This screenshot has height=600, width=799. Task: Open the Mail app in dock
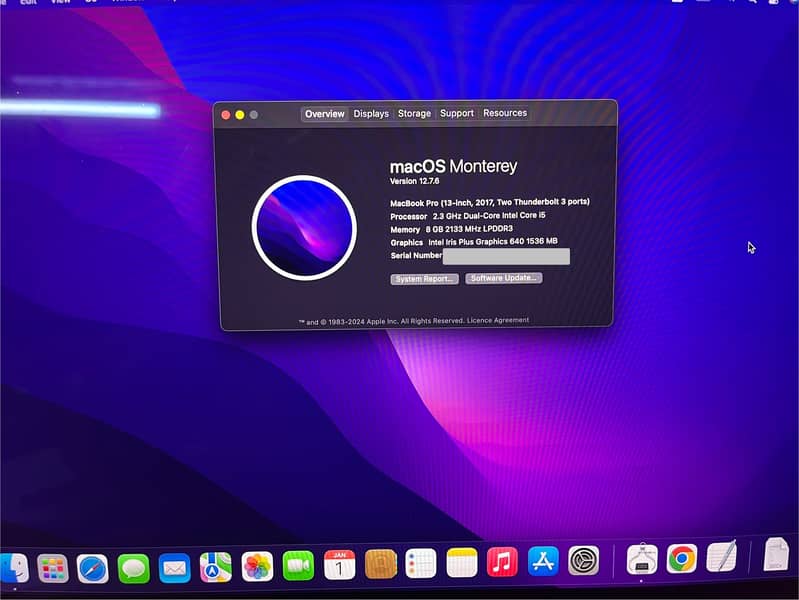[174, 567]
